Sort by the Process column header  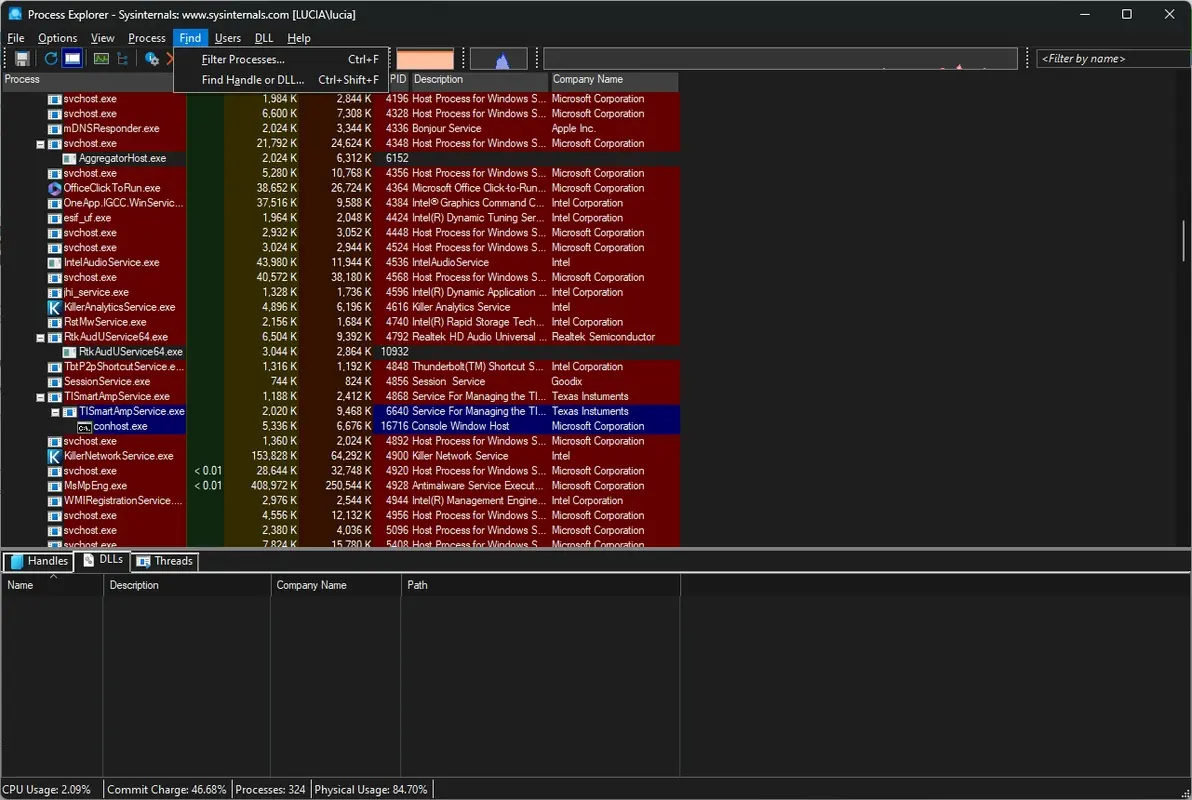87,79
